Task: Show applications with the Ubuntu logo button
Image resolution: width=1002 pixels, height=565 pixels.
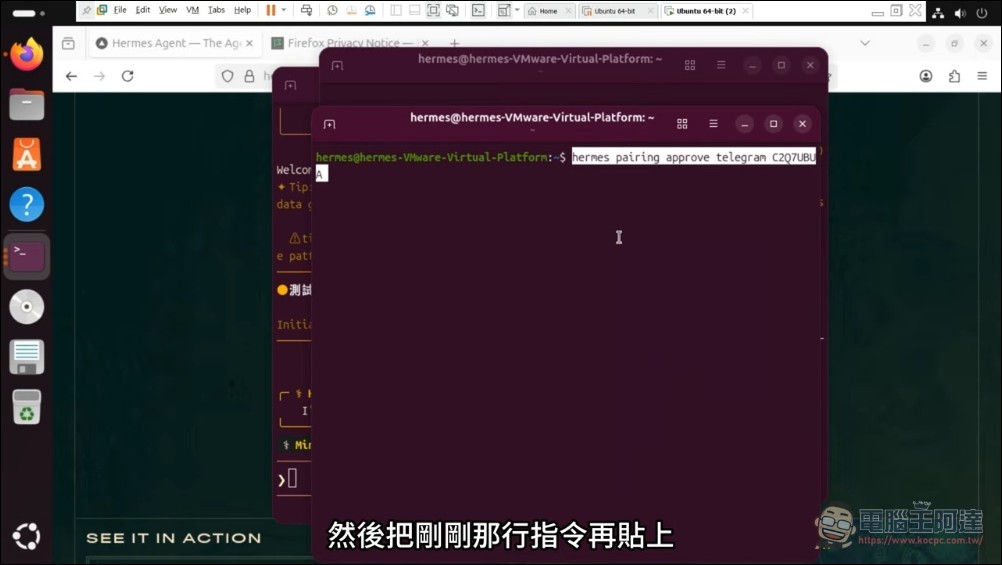Action: click(26, 536)
